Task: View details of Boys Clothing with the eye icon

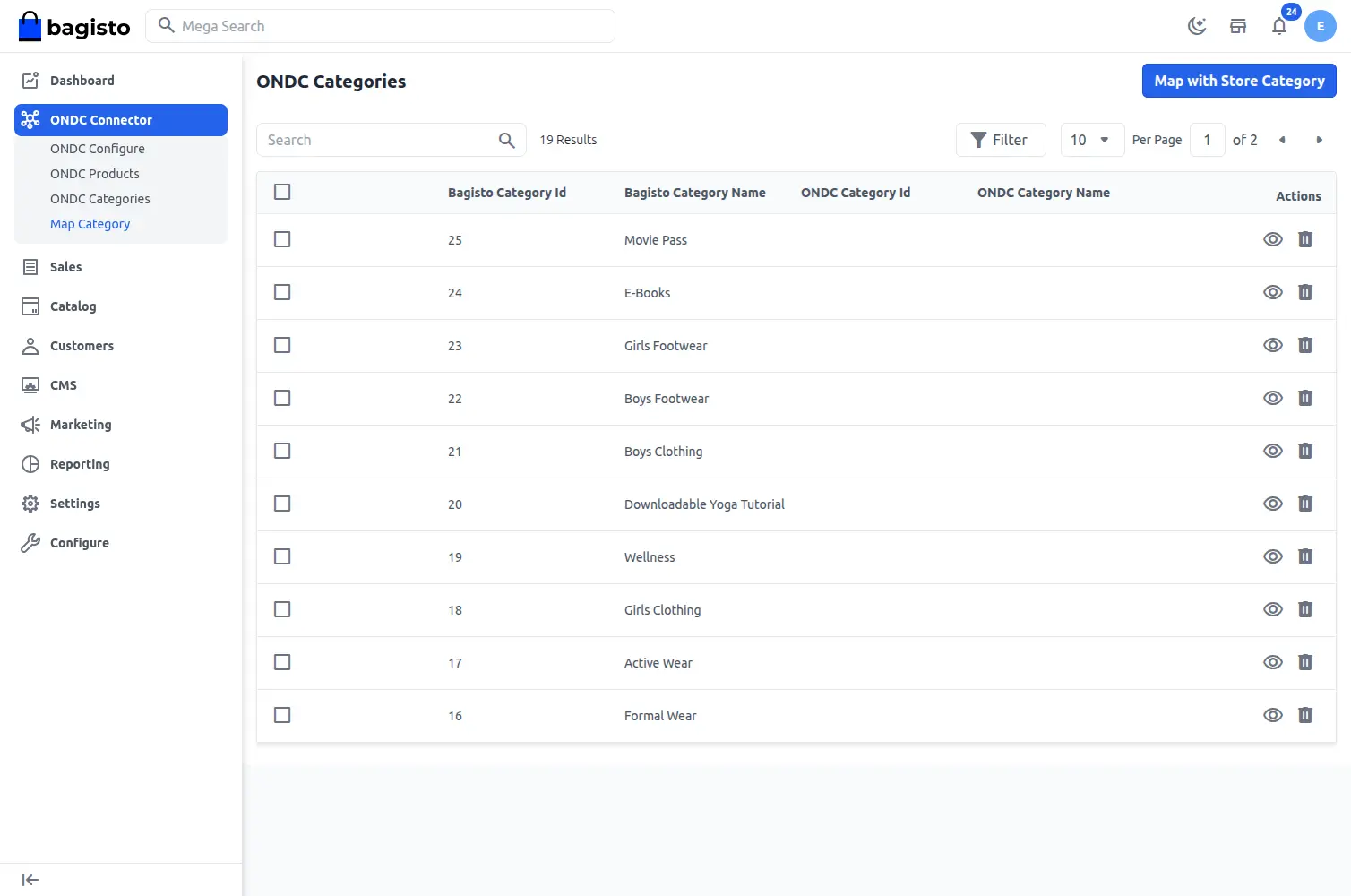Action: pyautogui.click(x=1273, y=451)
